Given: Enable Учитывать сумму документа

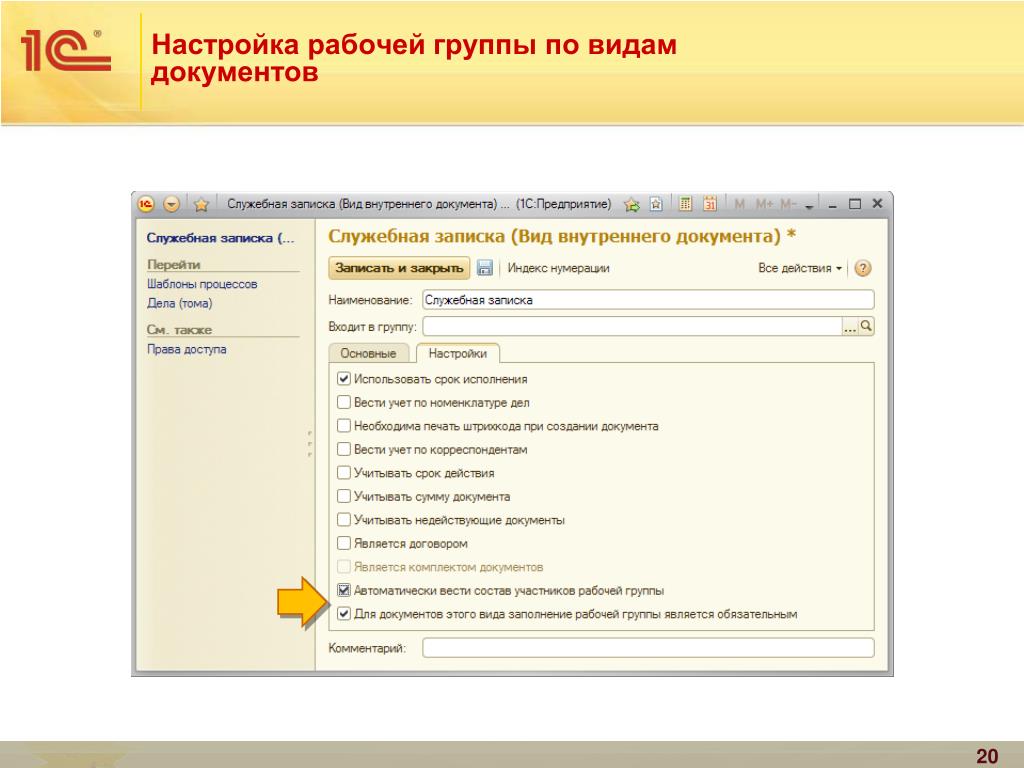Looking at the screenshot, I should coord(344,496).
